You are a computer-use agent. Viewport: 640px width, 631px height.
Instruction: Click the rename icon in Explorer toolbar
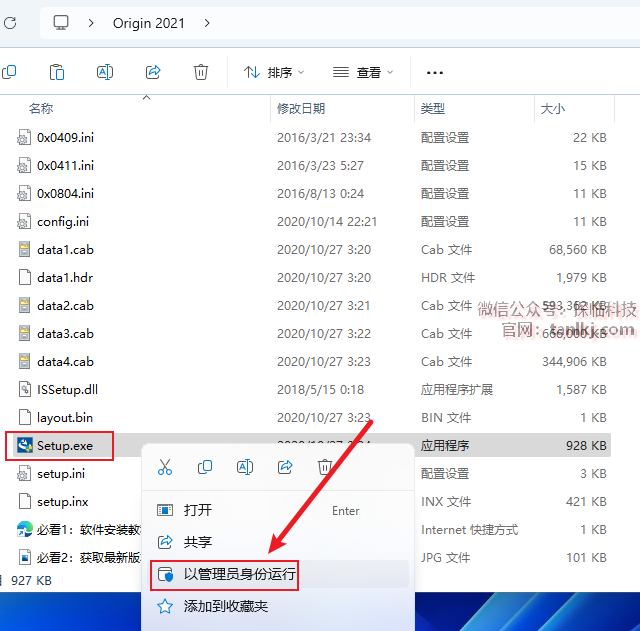click(105, 72)
